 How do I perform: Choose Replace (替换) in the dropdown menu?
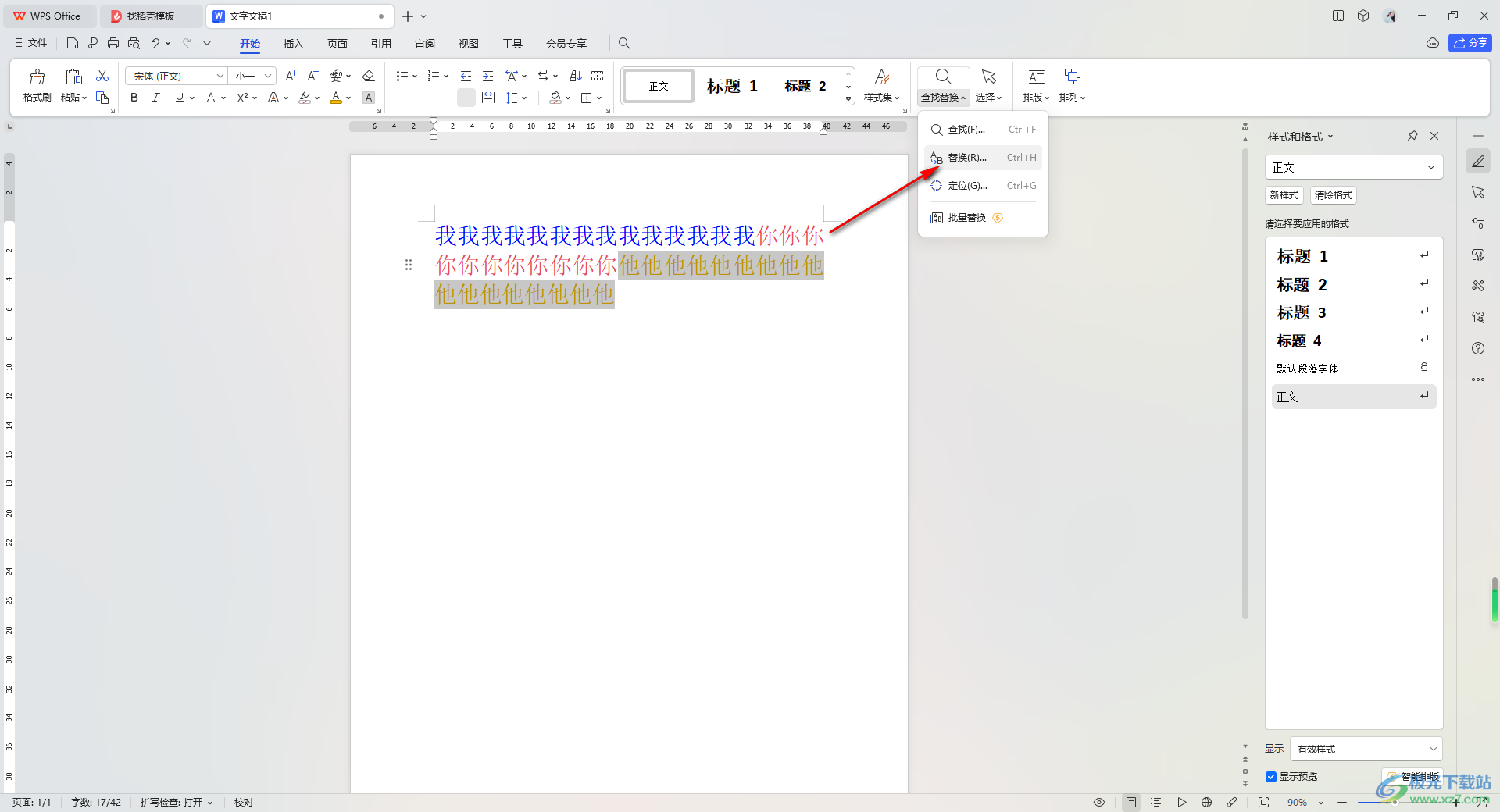[x=983, y=158]
